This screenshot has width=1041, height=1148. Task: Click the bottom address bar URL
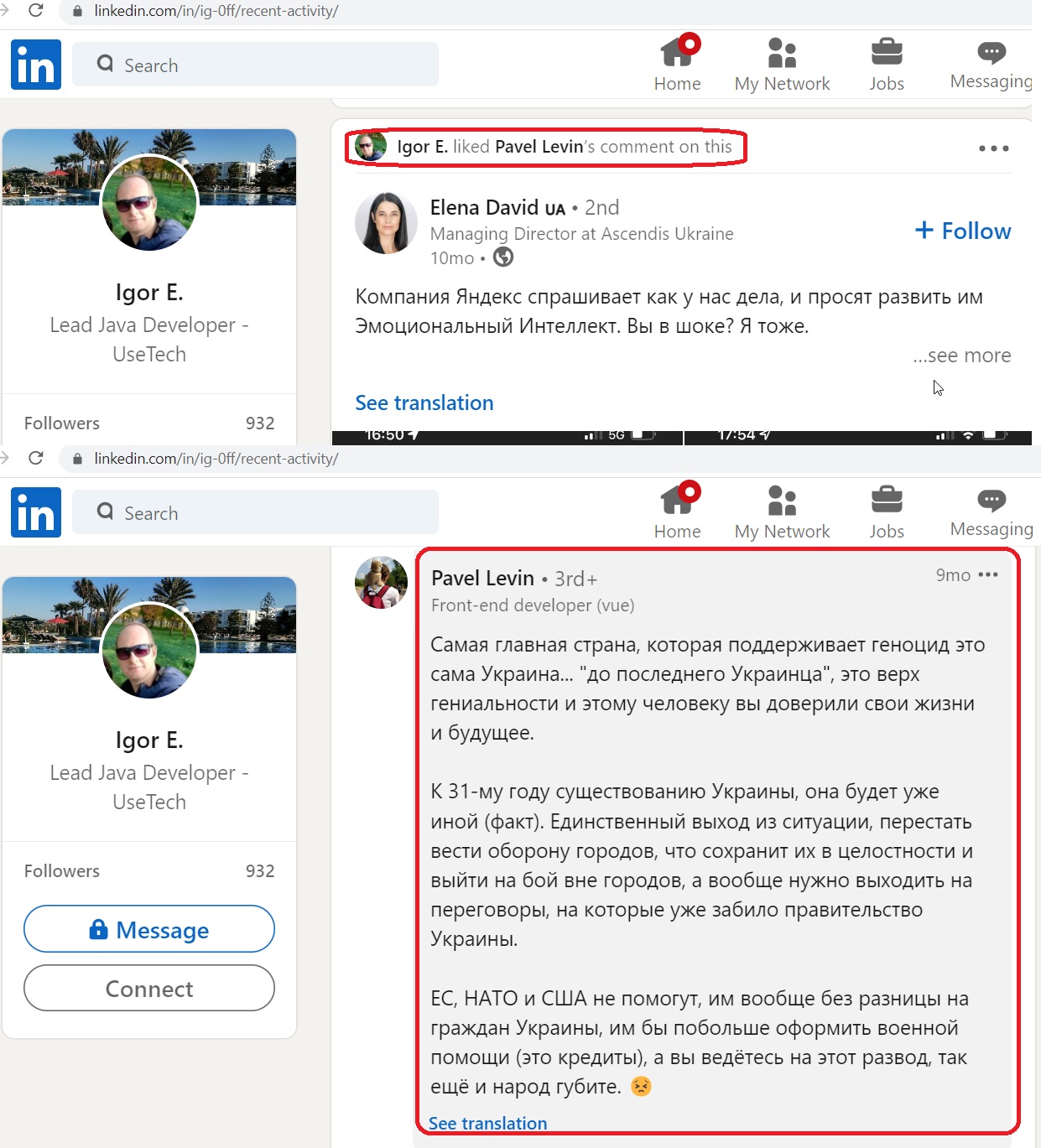[x=216, y=459]
